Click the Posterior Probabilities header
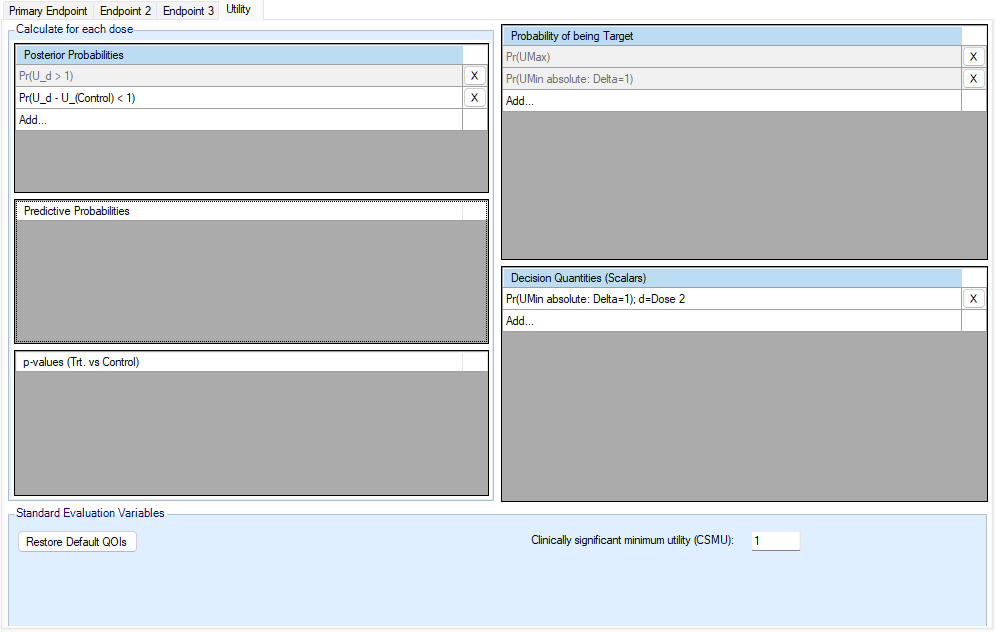The height and width of the screenshot is (632, 995). 240,55
